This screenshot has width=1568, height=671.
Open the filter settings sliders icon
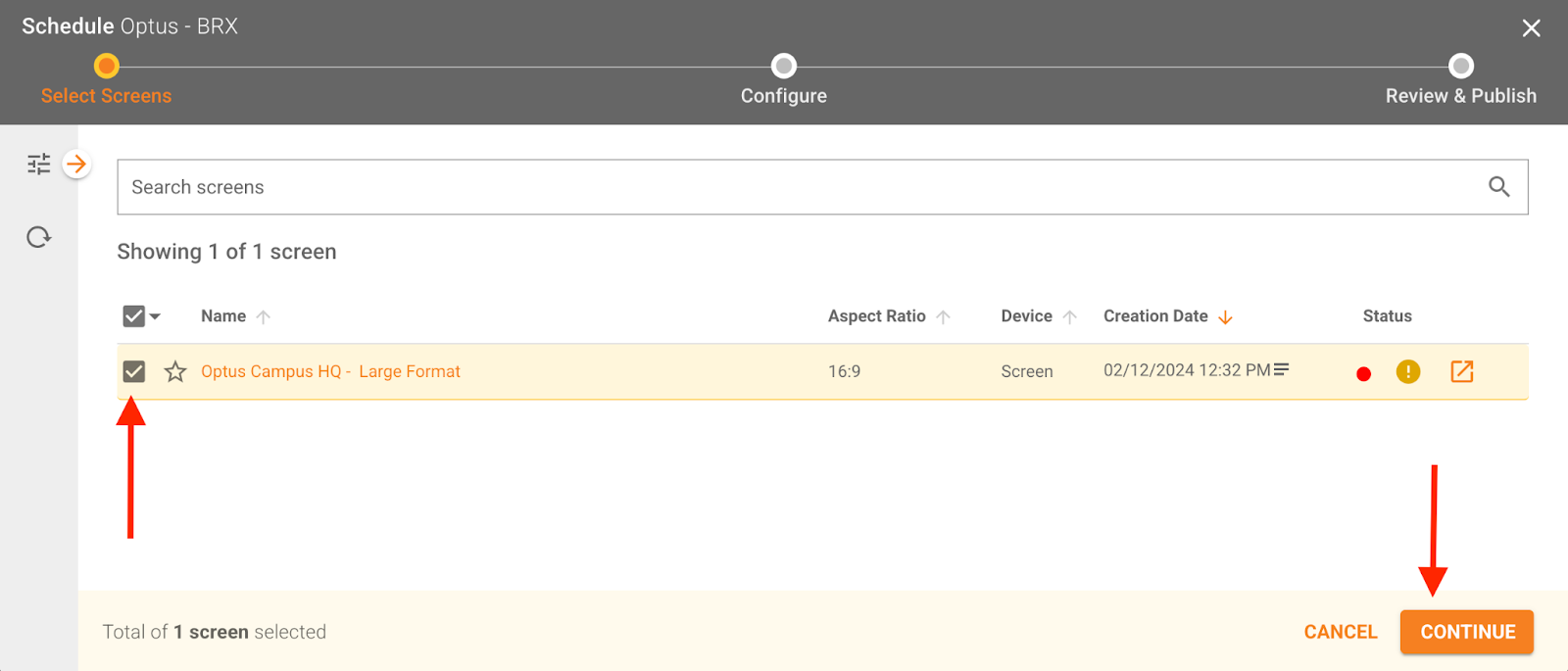(38, 165)
